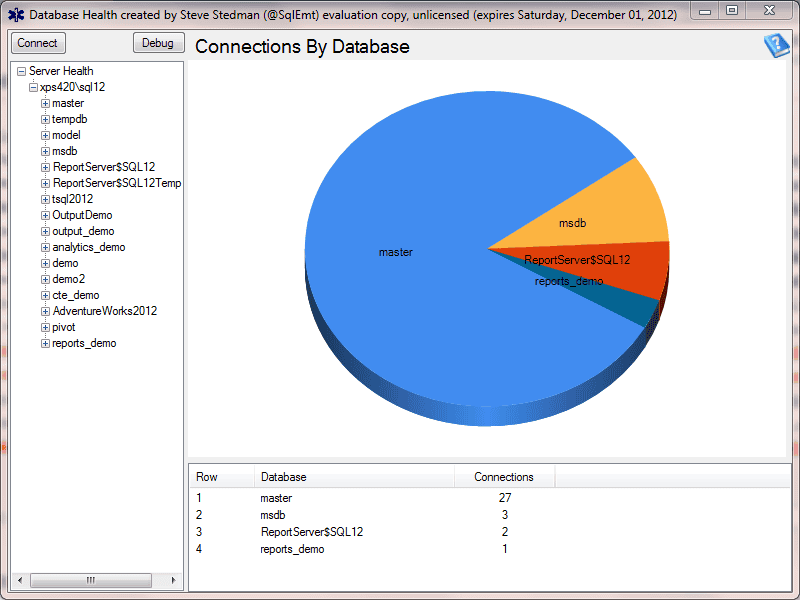Select tsql2012 in the database tree
Viewport: 800px width, 600px height.
[72, 199]
